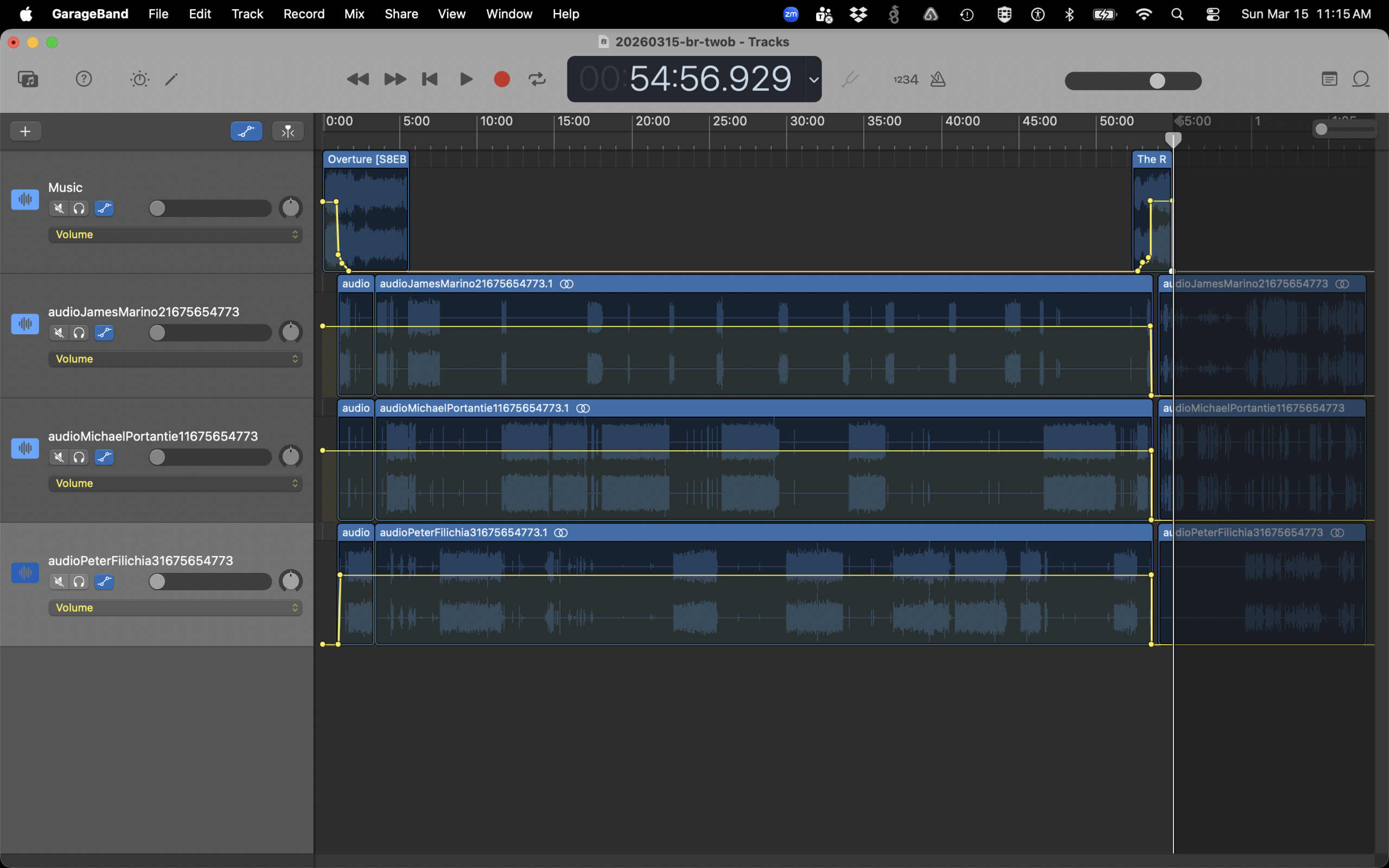Click the Quick Help question mark button
The width and height of the screenshot is (1389, 868).
click(84, 79)
